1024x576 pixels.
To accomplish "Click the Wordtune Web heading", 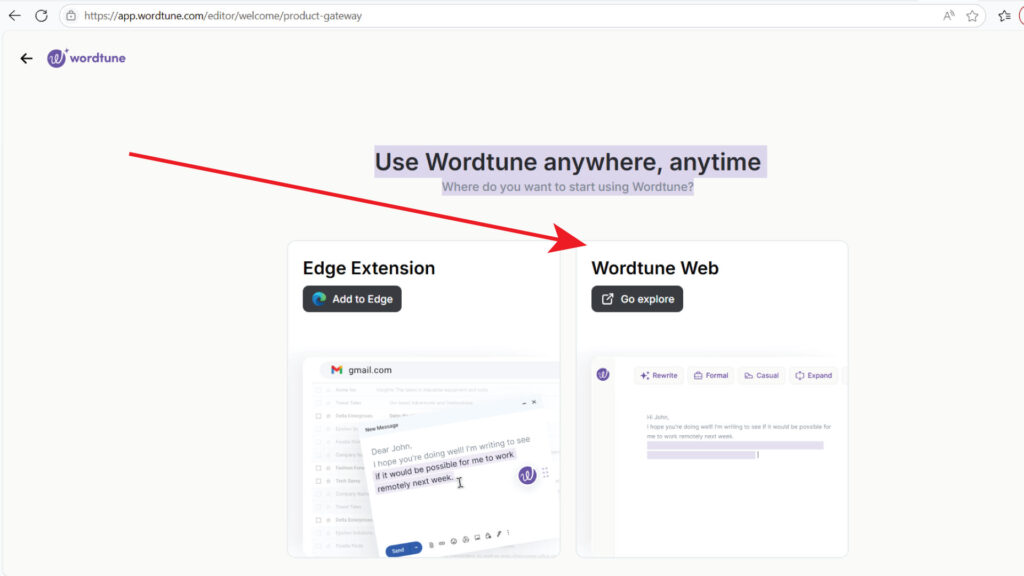I will tap(654, 268).
